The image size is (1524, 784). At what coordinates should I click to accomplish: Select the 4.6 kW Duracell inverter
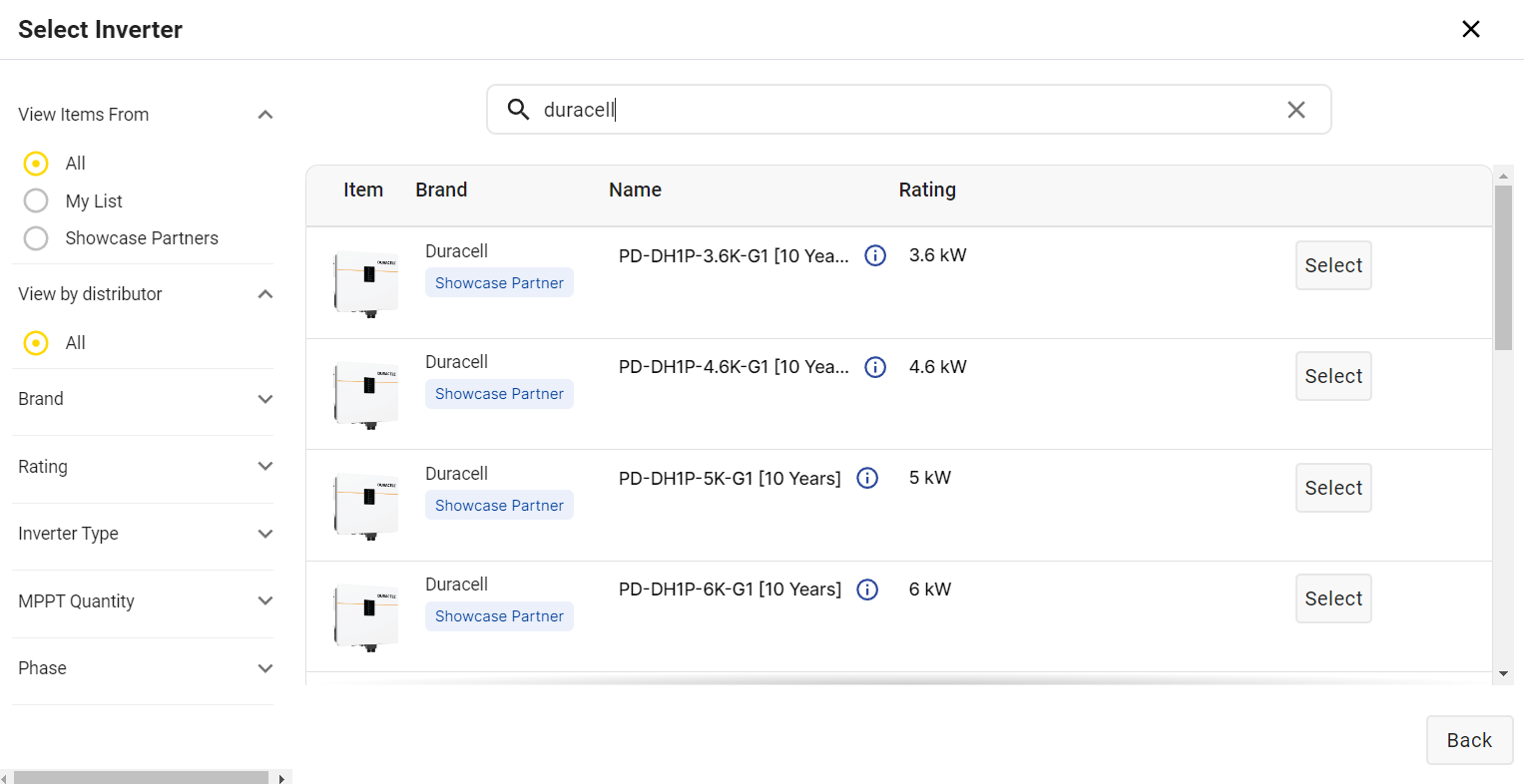pyautogui.click(x=1333, y=376)
